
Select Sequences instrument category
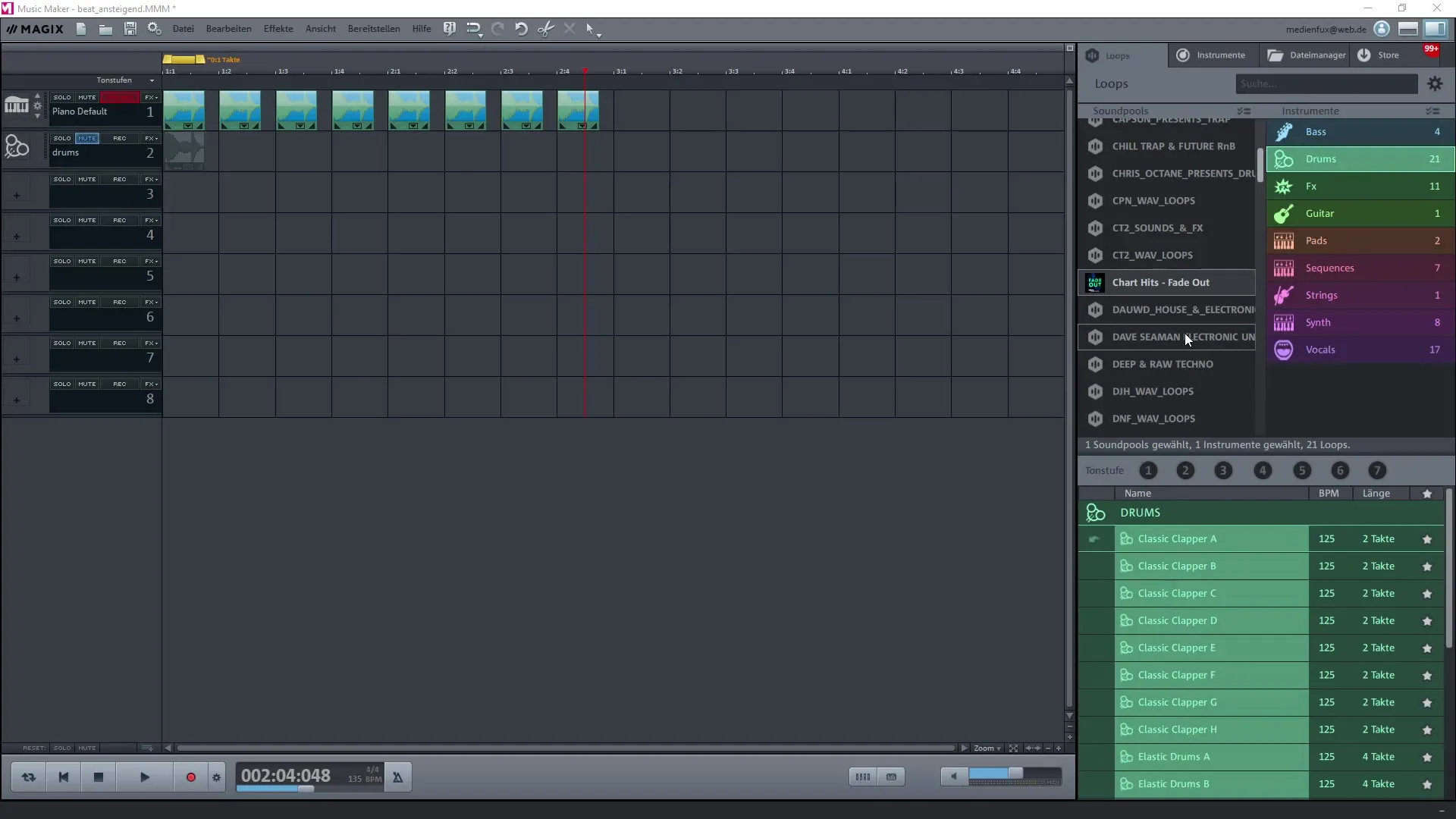click(x=1360, y=268)
